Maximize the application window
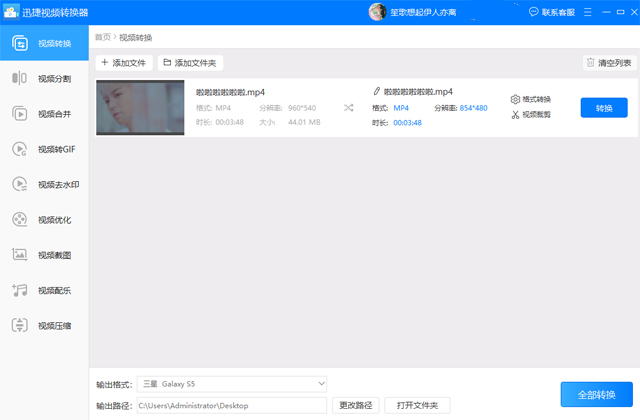 coord(620,12)
